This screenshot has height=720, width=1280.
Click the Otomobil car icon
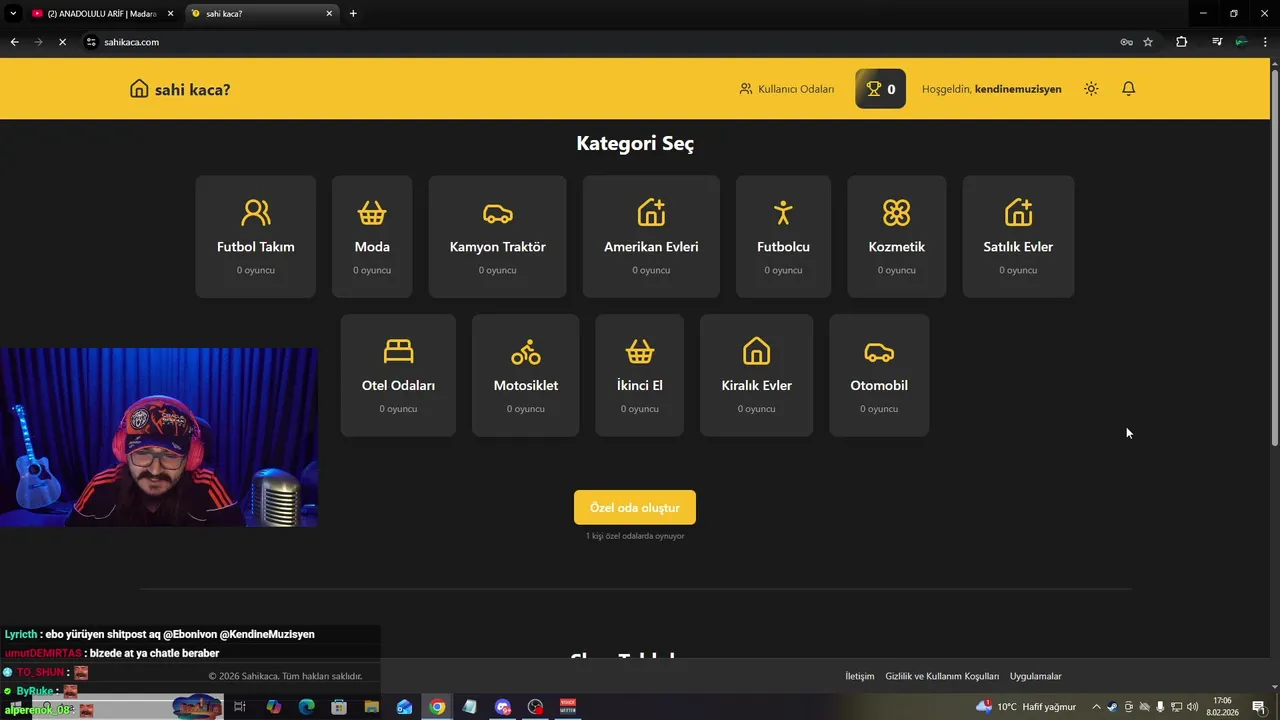coord(879,351)
